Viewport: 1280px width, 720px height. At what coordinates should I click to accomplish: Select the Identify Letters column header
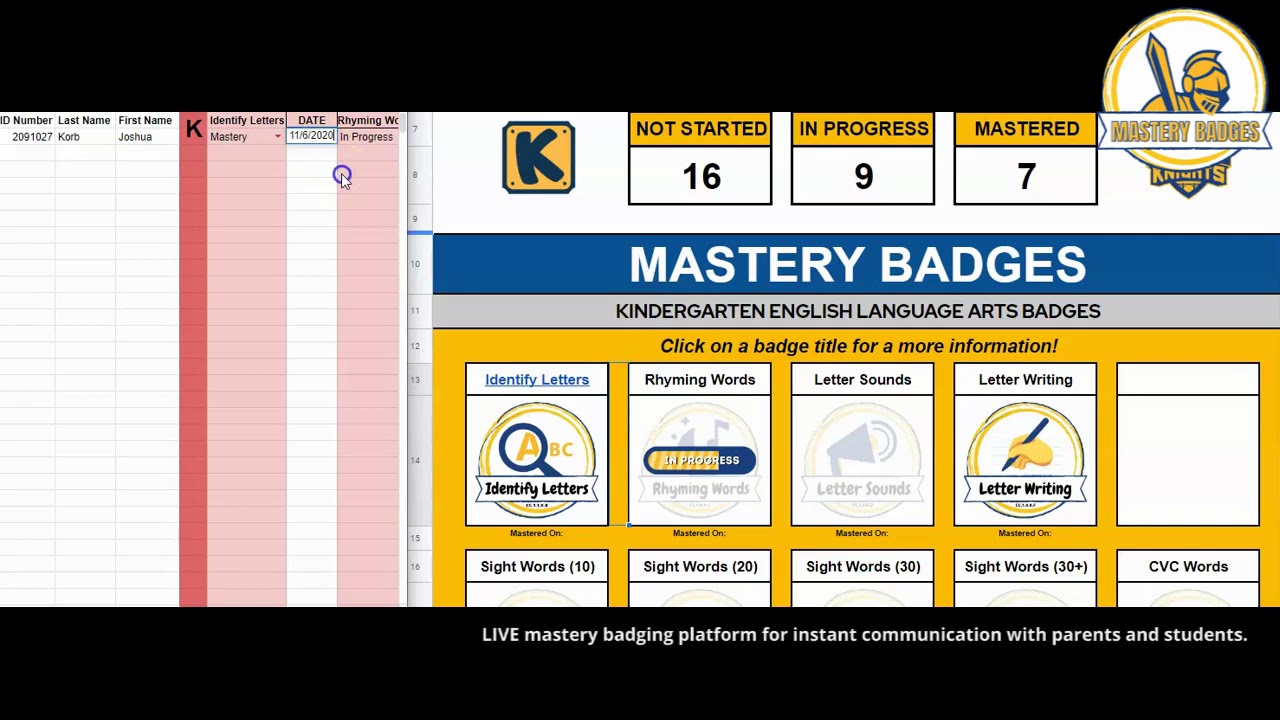(x=247, y=121)
